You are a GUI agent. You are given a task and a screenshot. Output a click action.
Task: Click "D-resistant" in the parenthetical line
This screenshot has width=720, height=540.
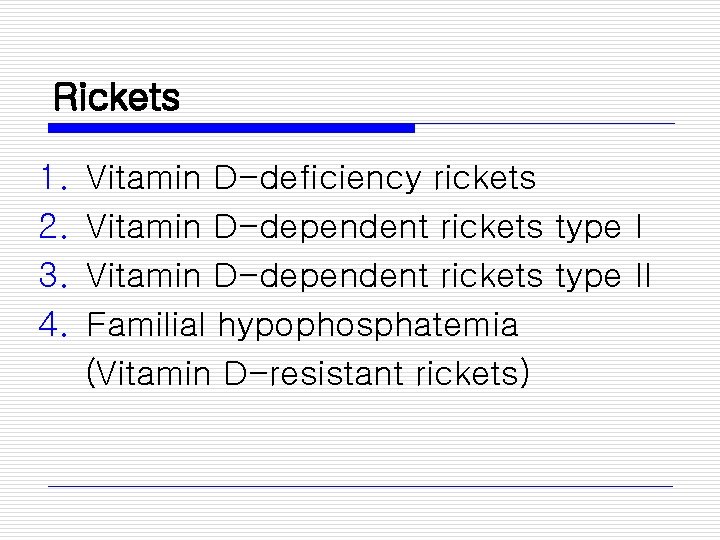pos(313,374)
